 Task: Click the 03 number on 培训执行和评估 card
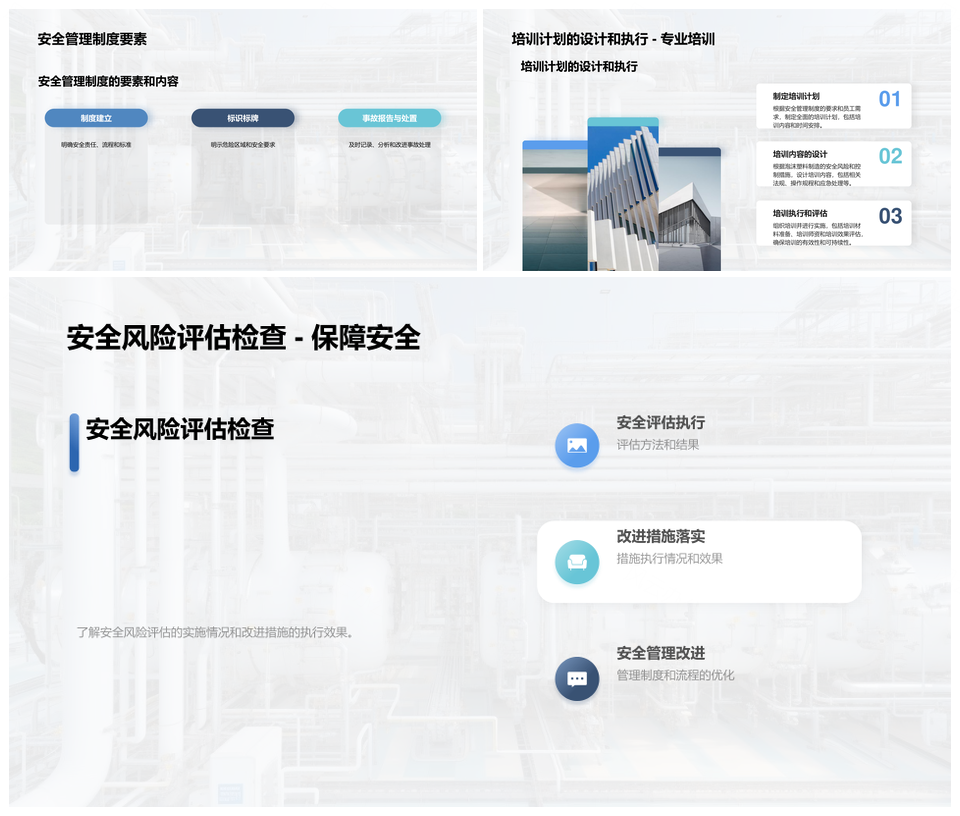(889, 216)
